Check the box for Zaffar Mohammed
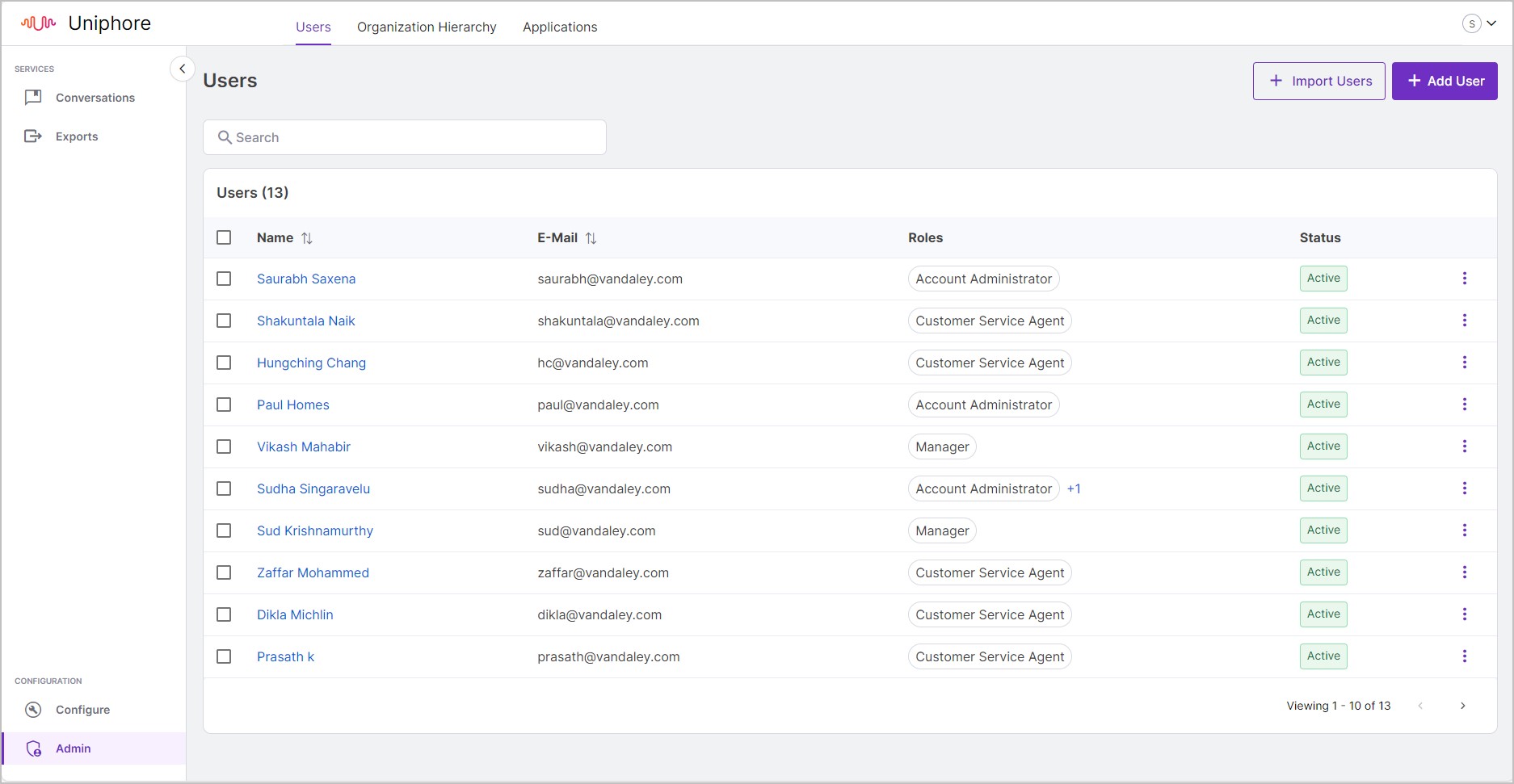Screen dimensions: 1514x784 tap(224, 572)
